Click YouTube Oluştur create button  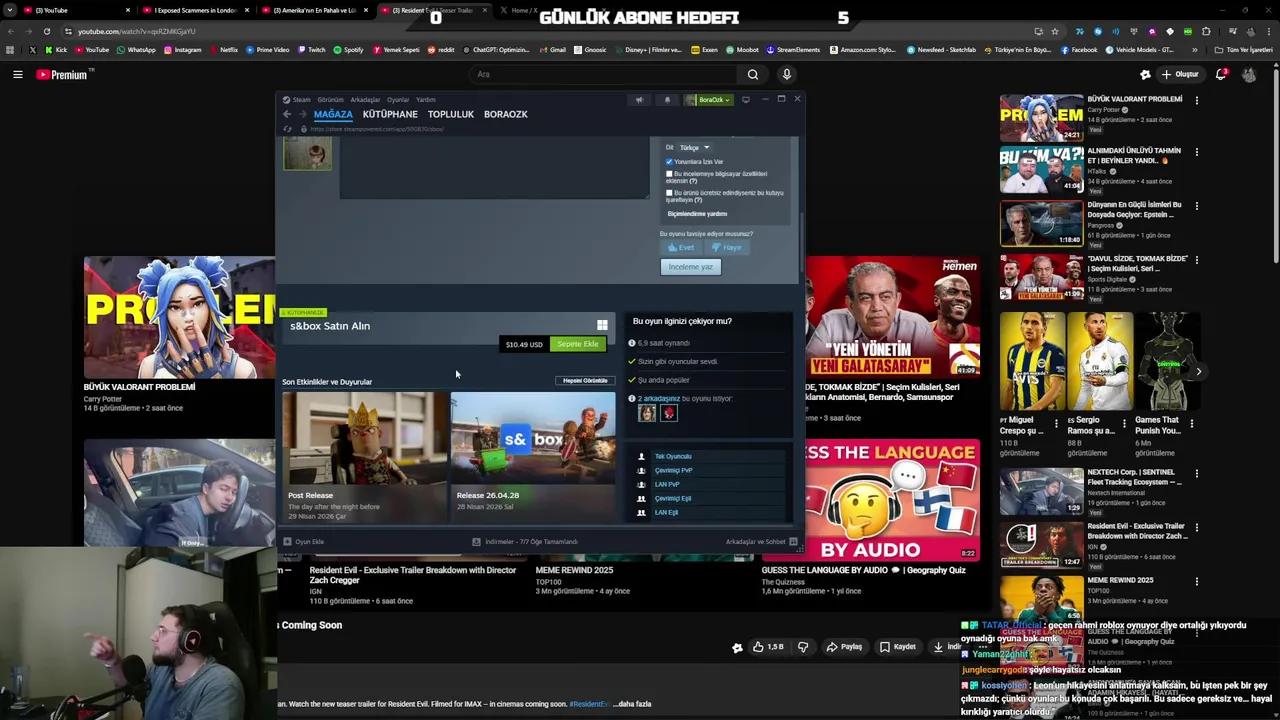[1180, 74]
